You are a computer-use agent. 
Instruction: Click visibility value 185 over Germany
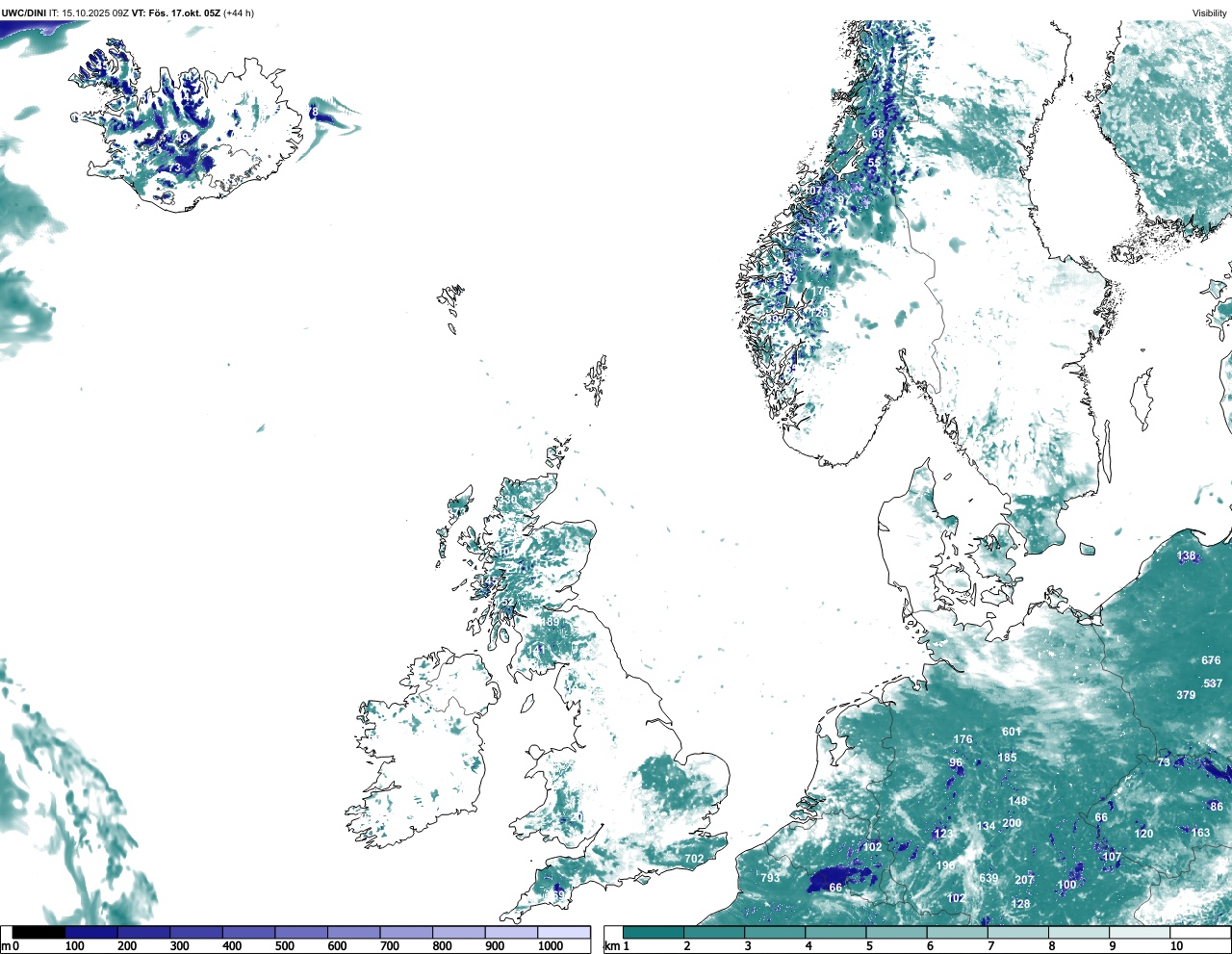[1007, 758]
